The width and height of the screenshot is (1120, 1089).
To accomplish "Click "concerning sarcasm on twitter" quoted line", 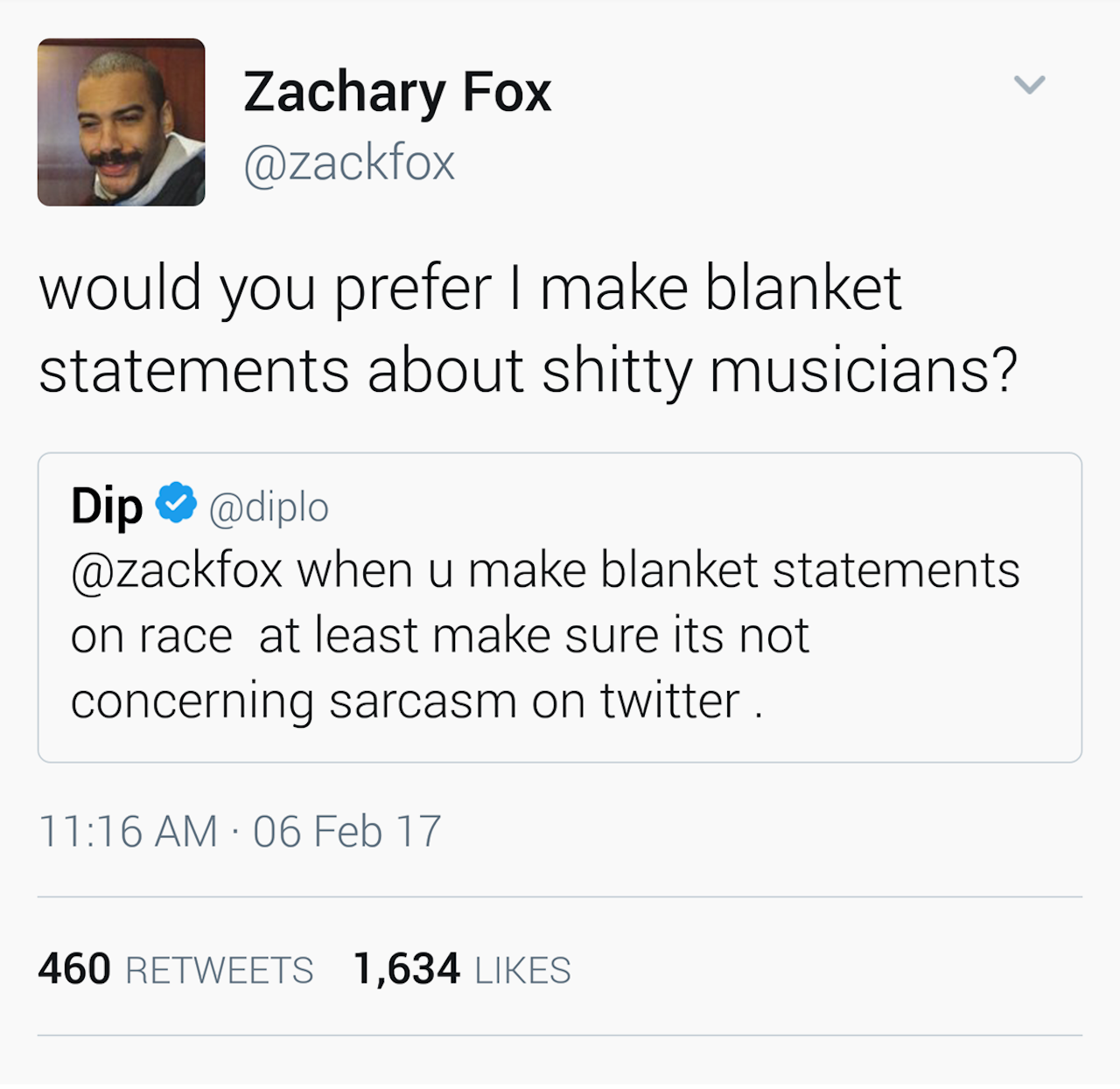I will (416, 702).
